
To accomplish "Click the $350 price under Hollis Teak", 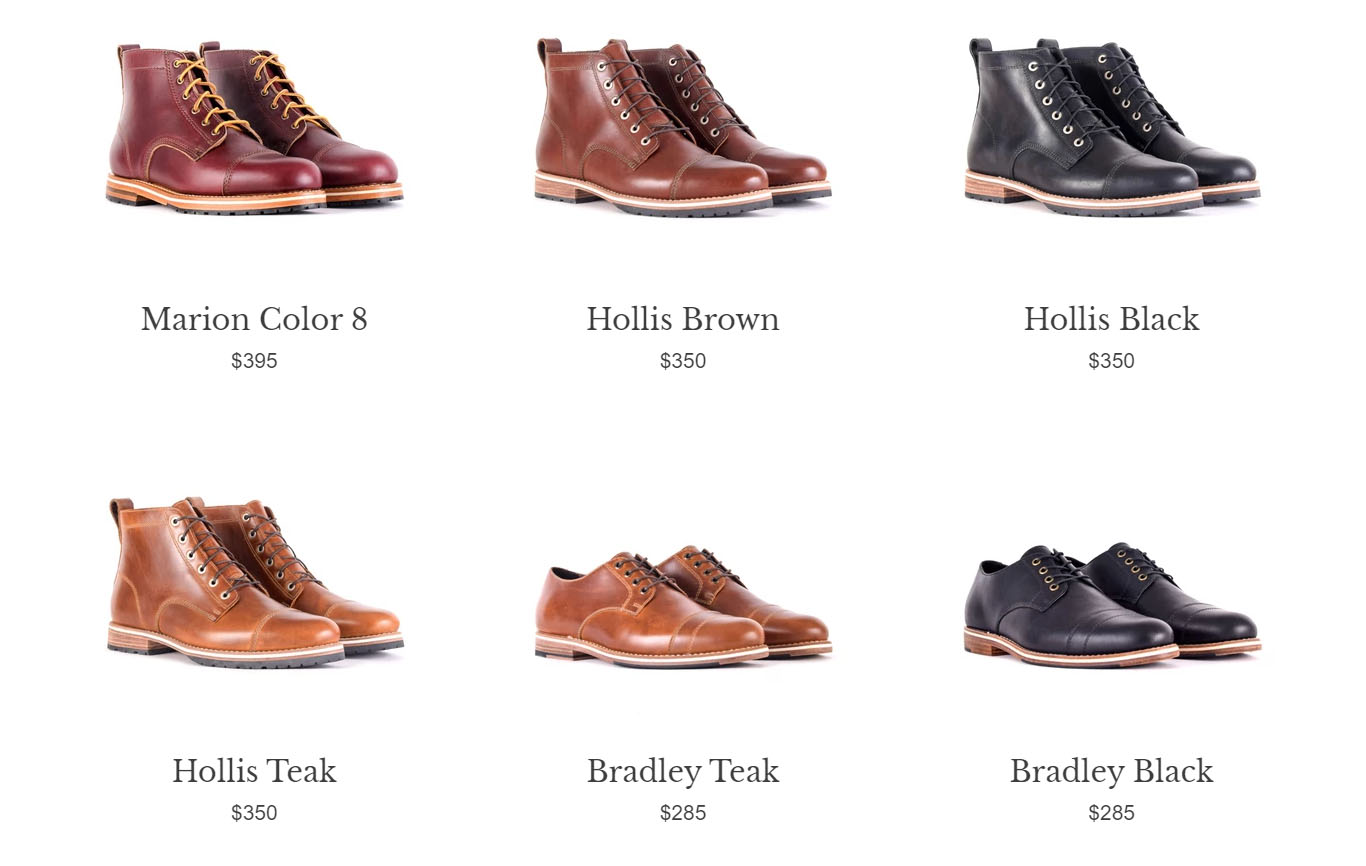I will [254, 813].
